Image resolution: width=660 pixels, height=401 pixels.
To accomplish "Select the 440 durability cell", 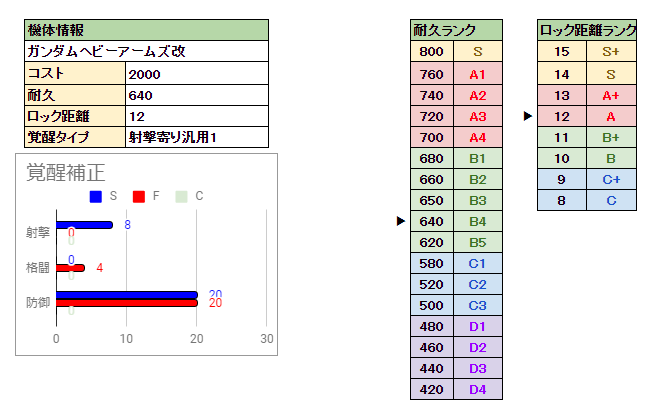I will (x=432, y=369).
